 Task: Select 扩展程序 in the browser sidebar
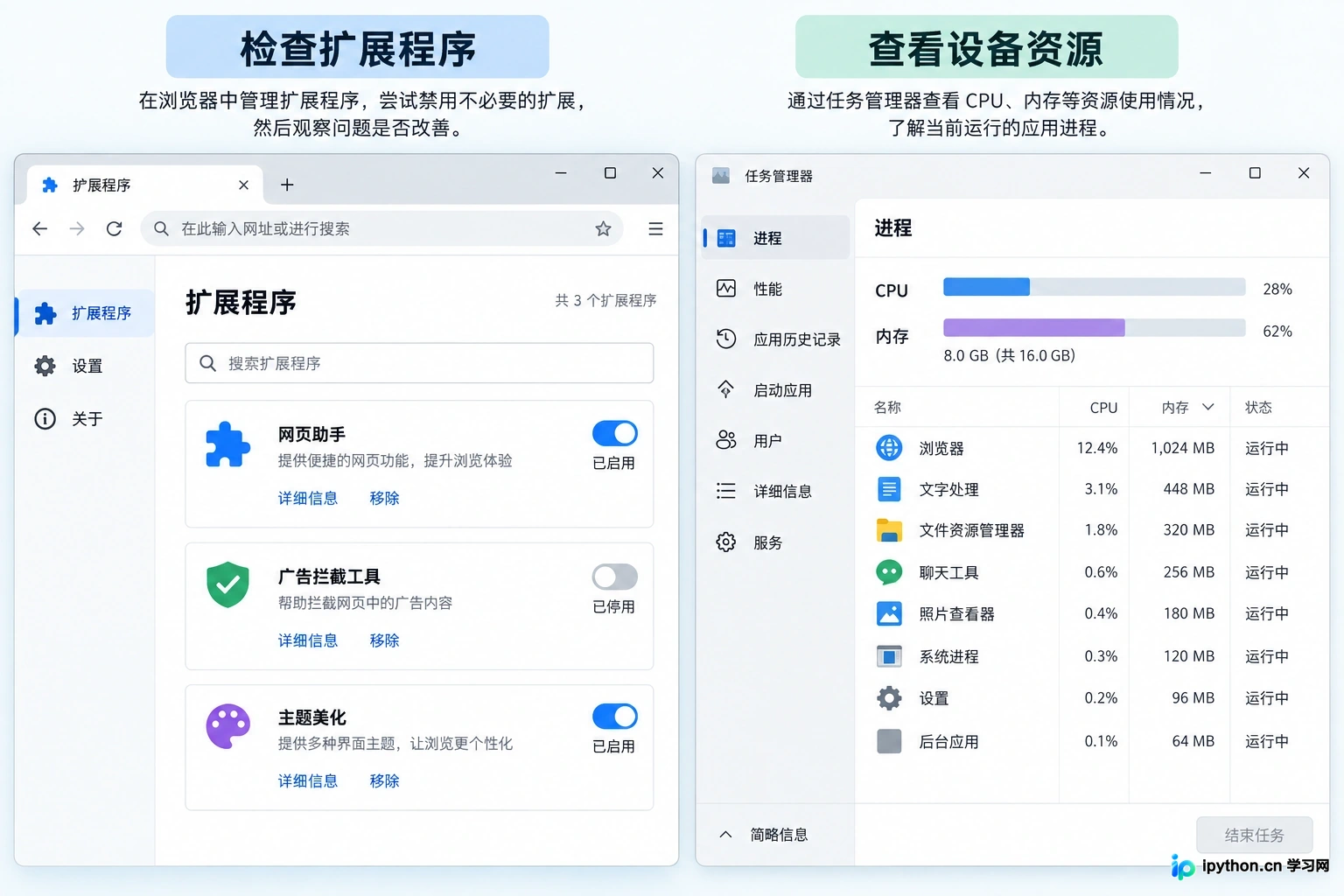coord(85,313)
